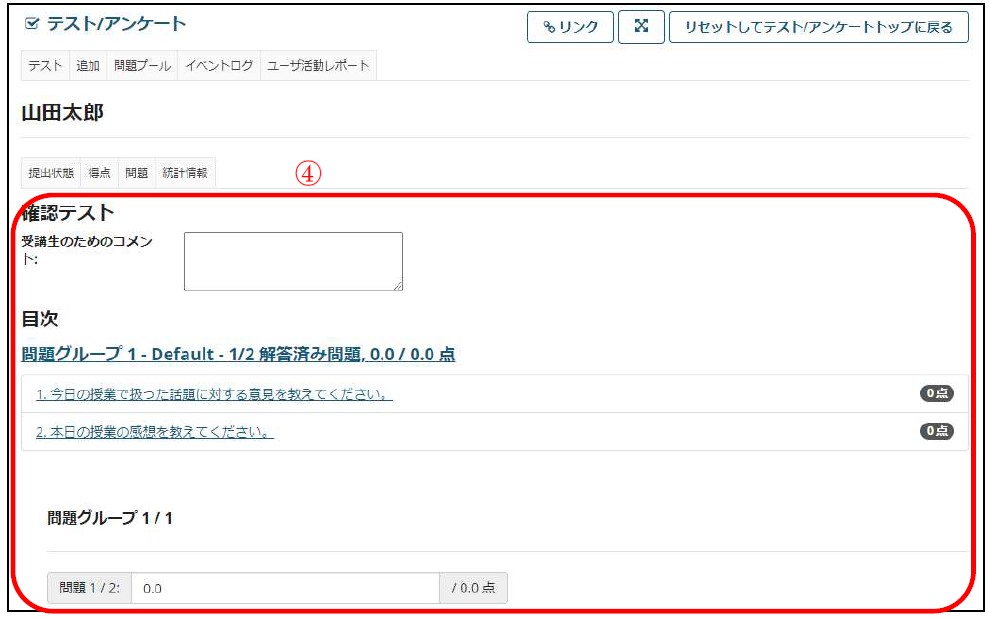Image resolution: width=989 pixels, height=619 pixels.
Task: Select the 得点 sub-tab
Action: click(100, 173)
